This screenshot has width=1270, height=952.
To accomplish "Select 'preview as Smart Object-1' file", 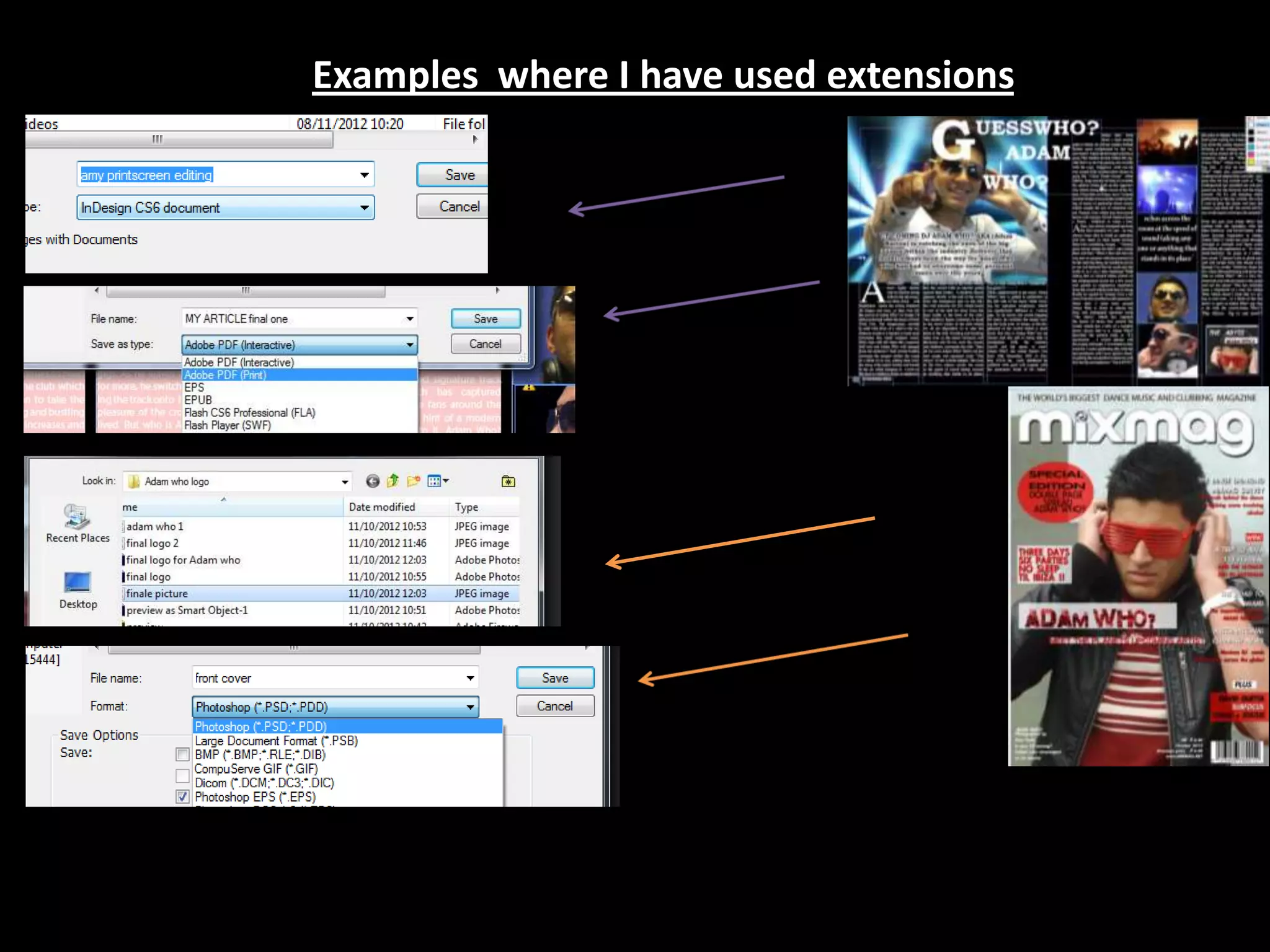I will pyautogui.click(x=321, y=610).
